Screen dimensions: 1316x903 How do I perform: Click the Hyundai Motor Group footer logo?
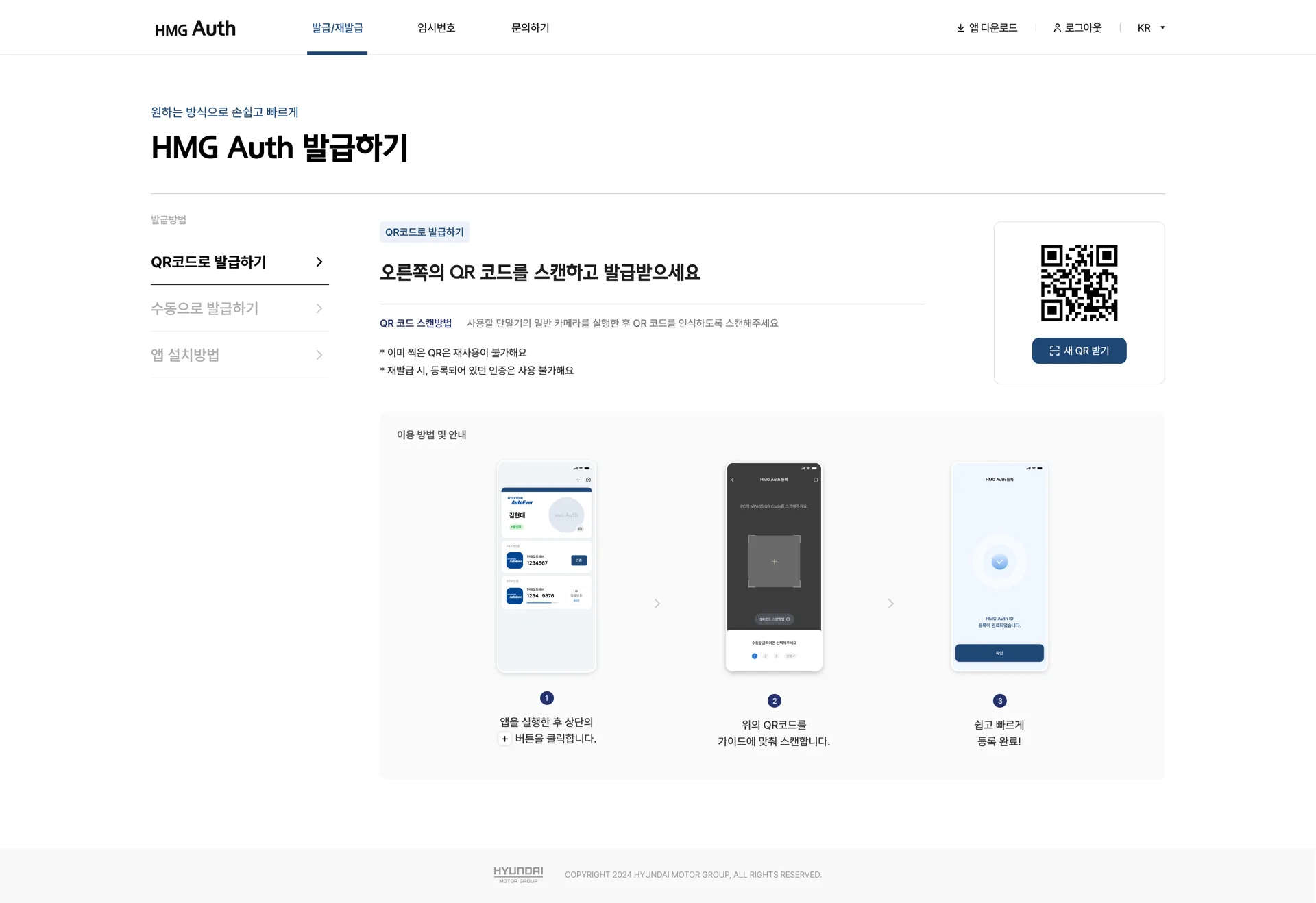point(518,874)
